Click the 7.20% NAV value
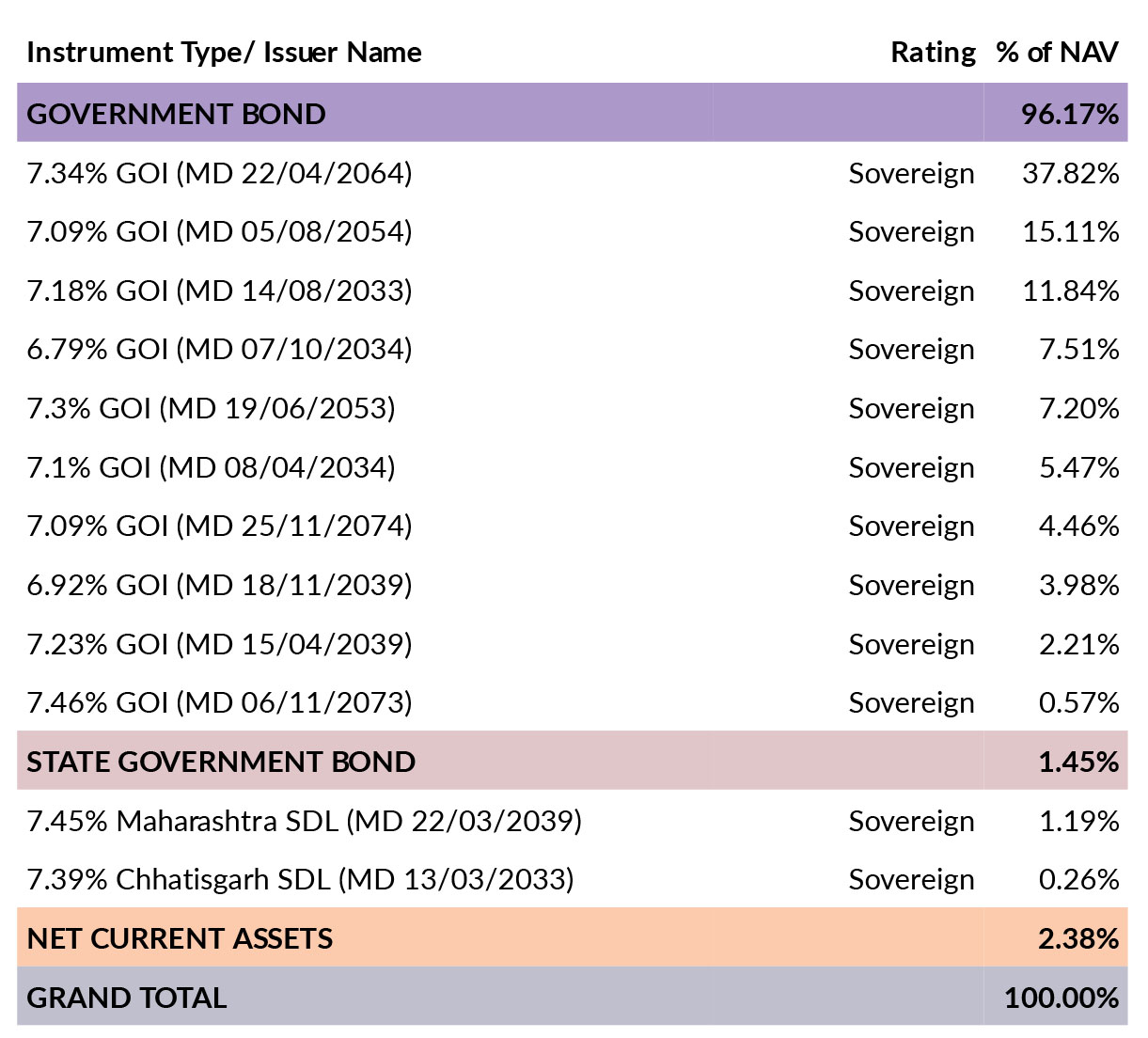The height and width of the screenshot is (1038, 1148). coord(1079,408)
